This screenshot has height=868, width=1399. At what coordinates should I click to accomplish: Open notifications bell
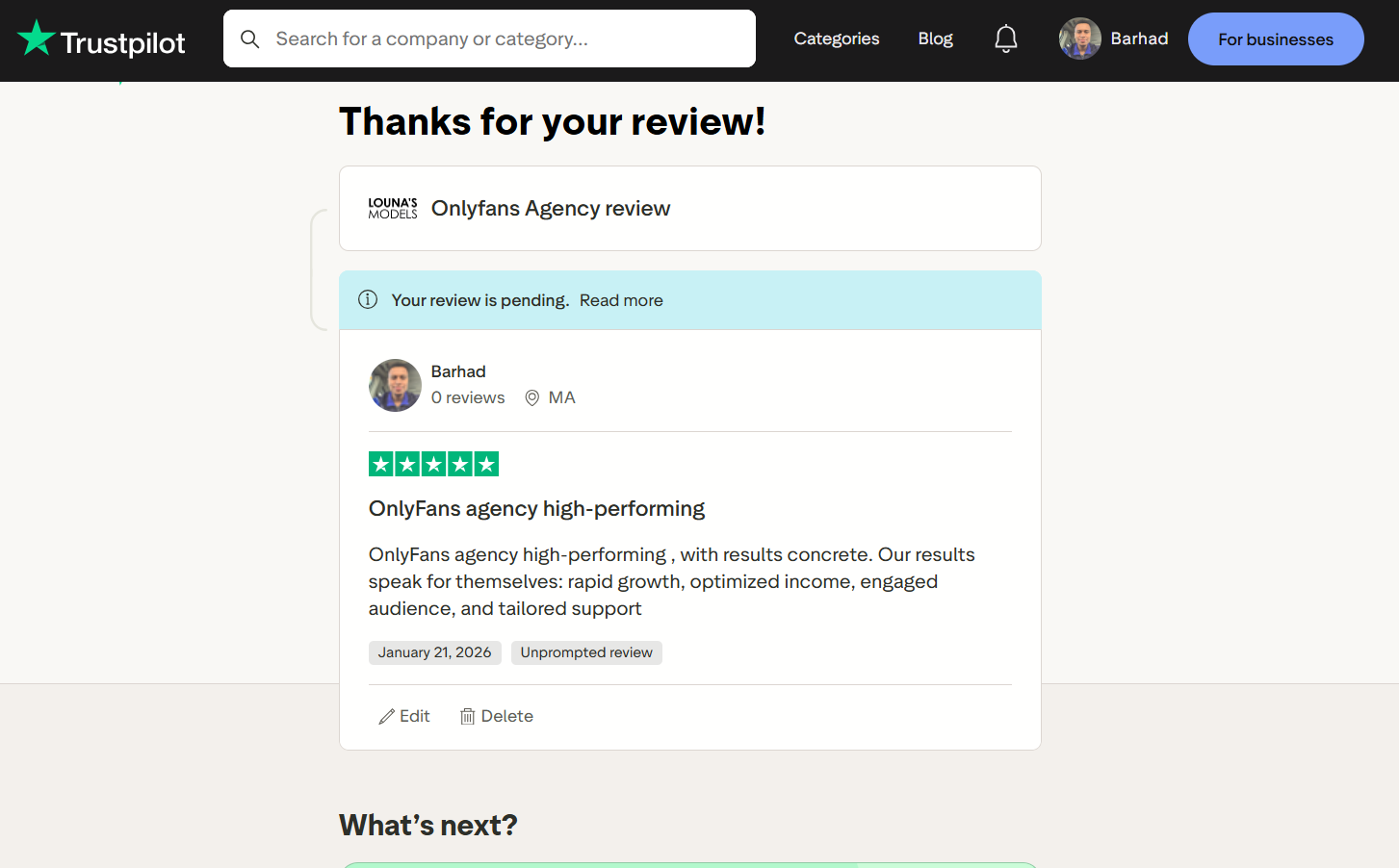point(1006,38)
